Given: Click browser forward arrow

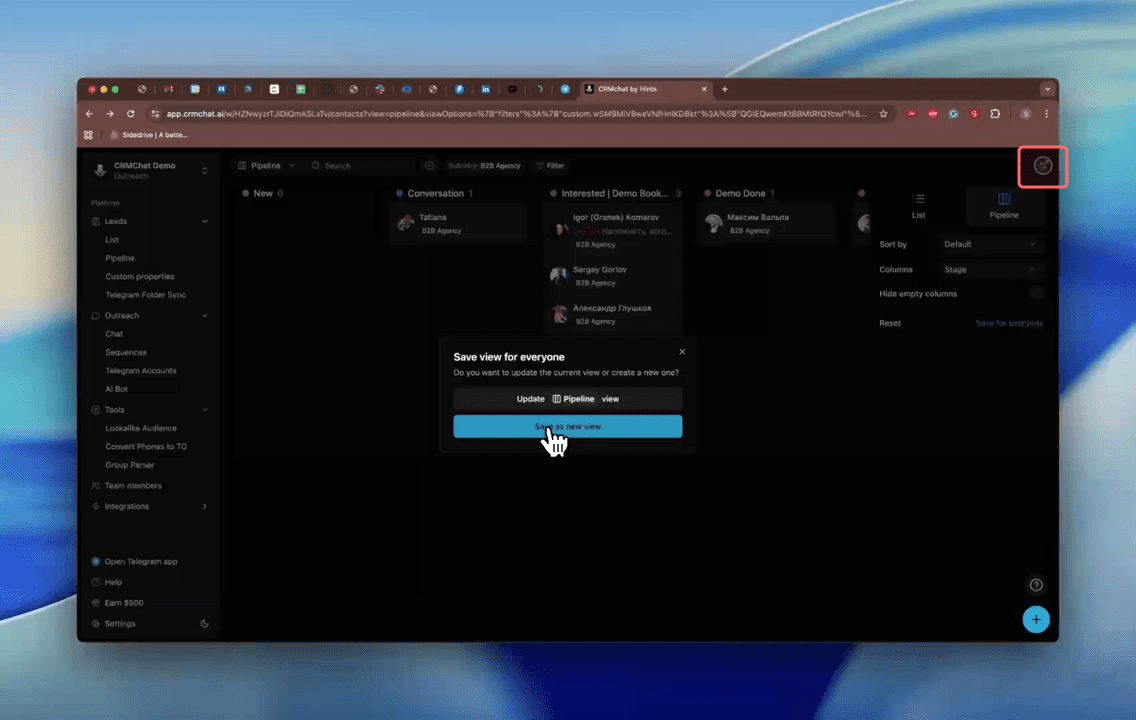Looking at the screenshot, I should (109, 114).
